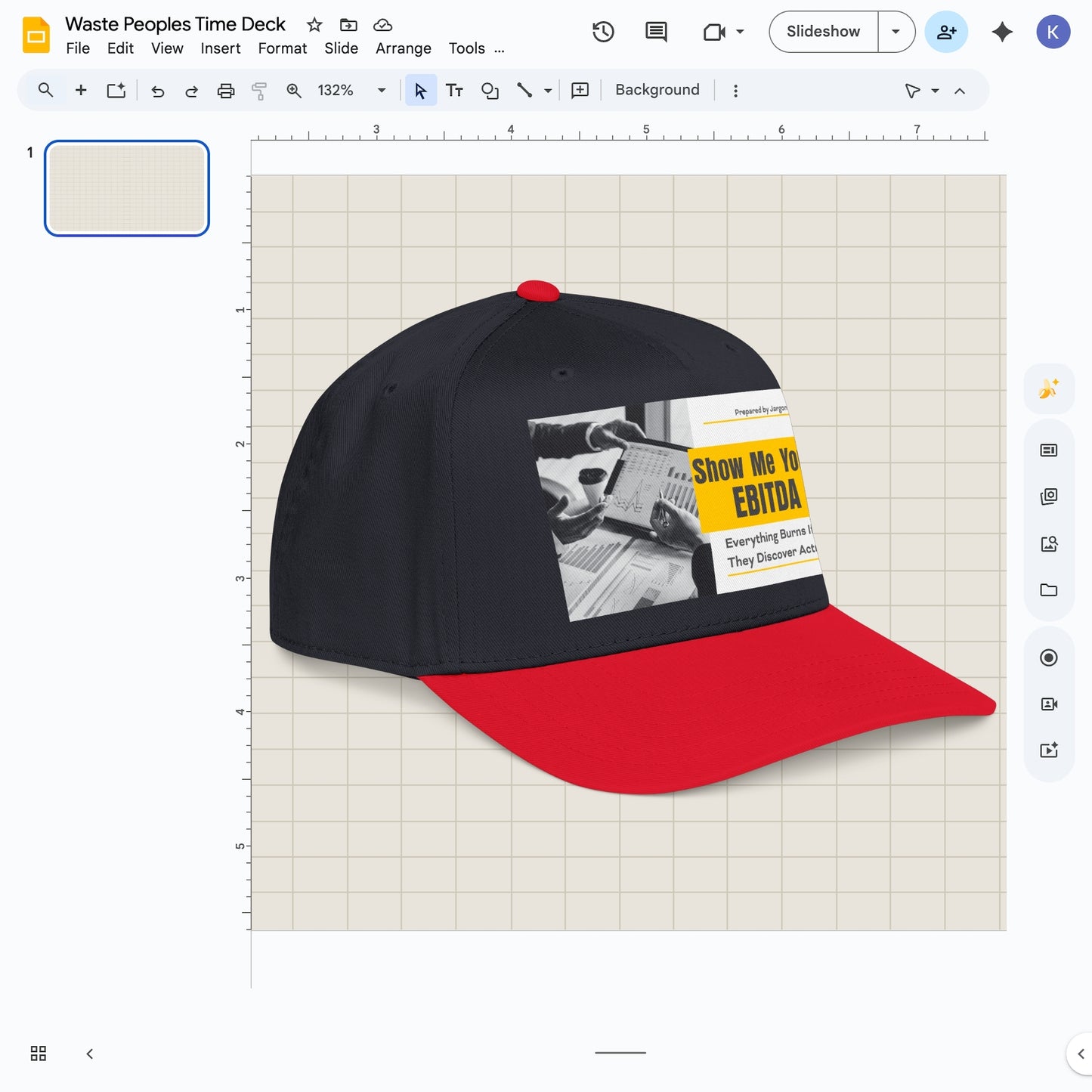The image size is (1092, 1092).
Task: Add a comment from toolbar
Action: click(x=580, y=91)
